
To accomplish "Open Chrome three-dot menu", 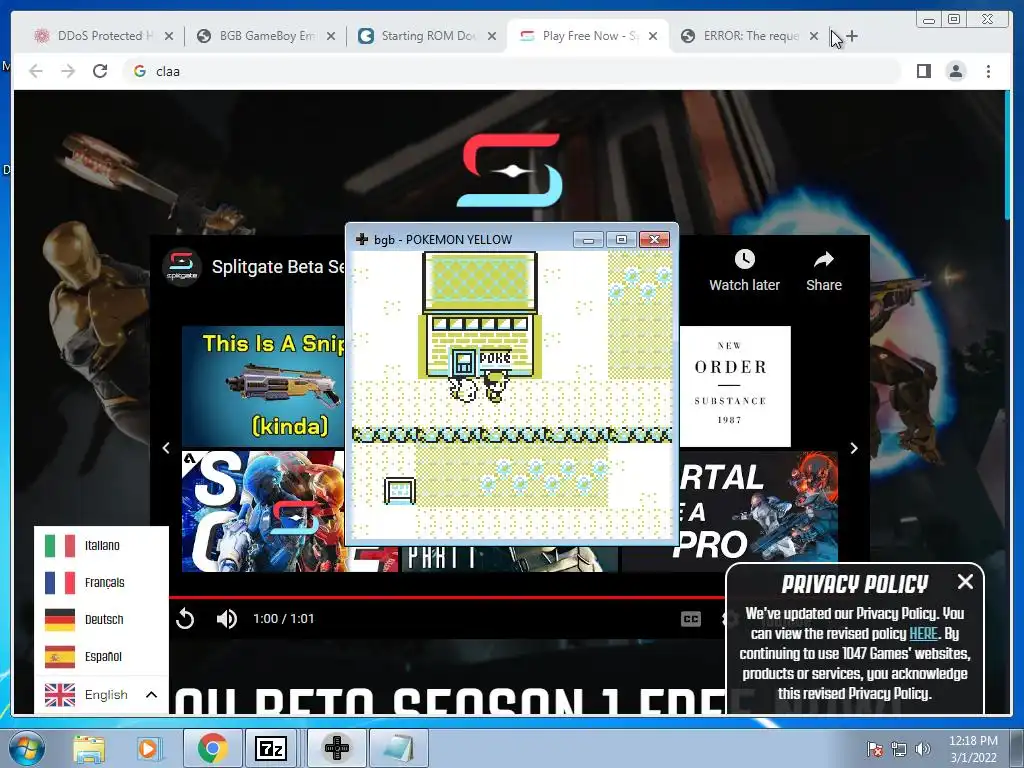I will click(x=989, y=71).
